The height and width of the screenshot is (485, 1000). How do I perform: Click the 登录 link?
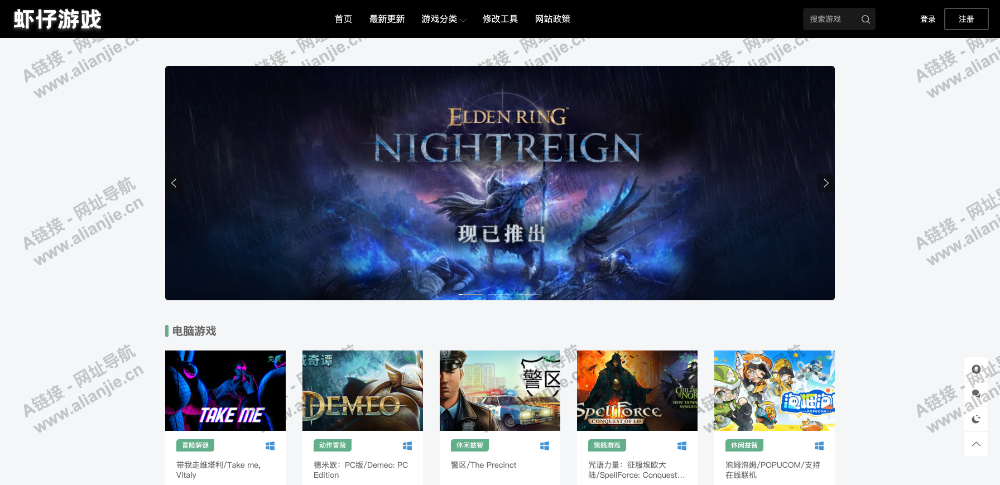point(927,19)
